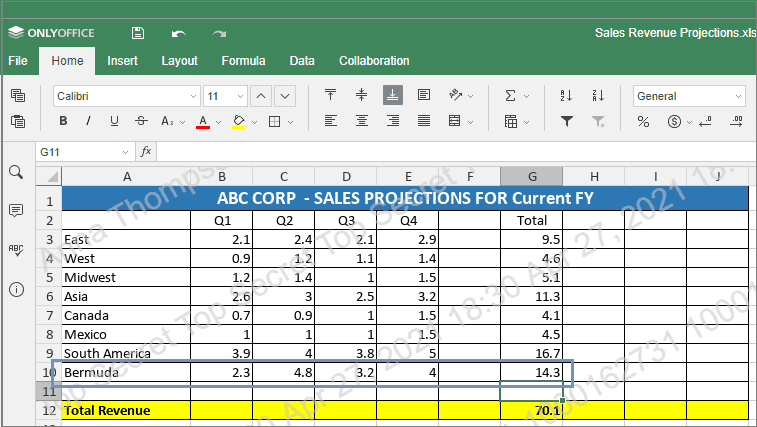Apply the yellow fill color
Screen dimensions: 757x427
click(239, 121)
